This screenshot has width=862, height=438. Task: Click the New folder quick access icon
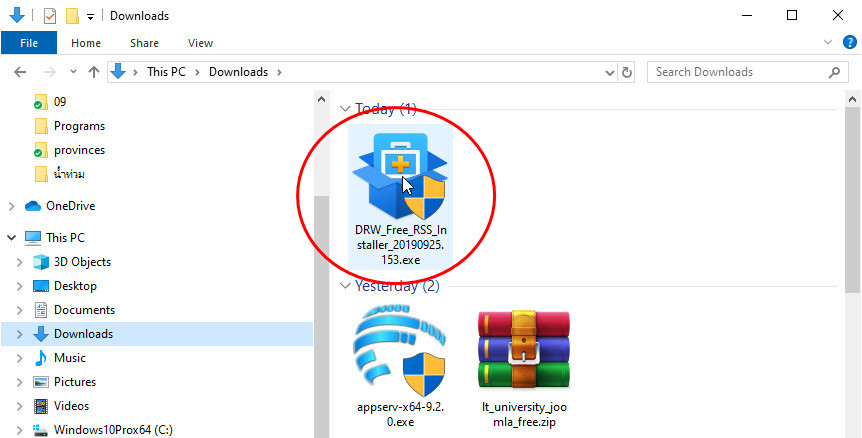pyautogui.click(x=72, y=16)
